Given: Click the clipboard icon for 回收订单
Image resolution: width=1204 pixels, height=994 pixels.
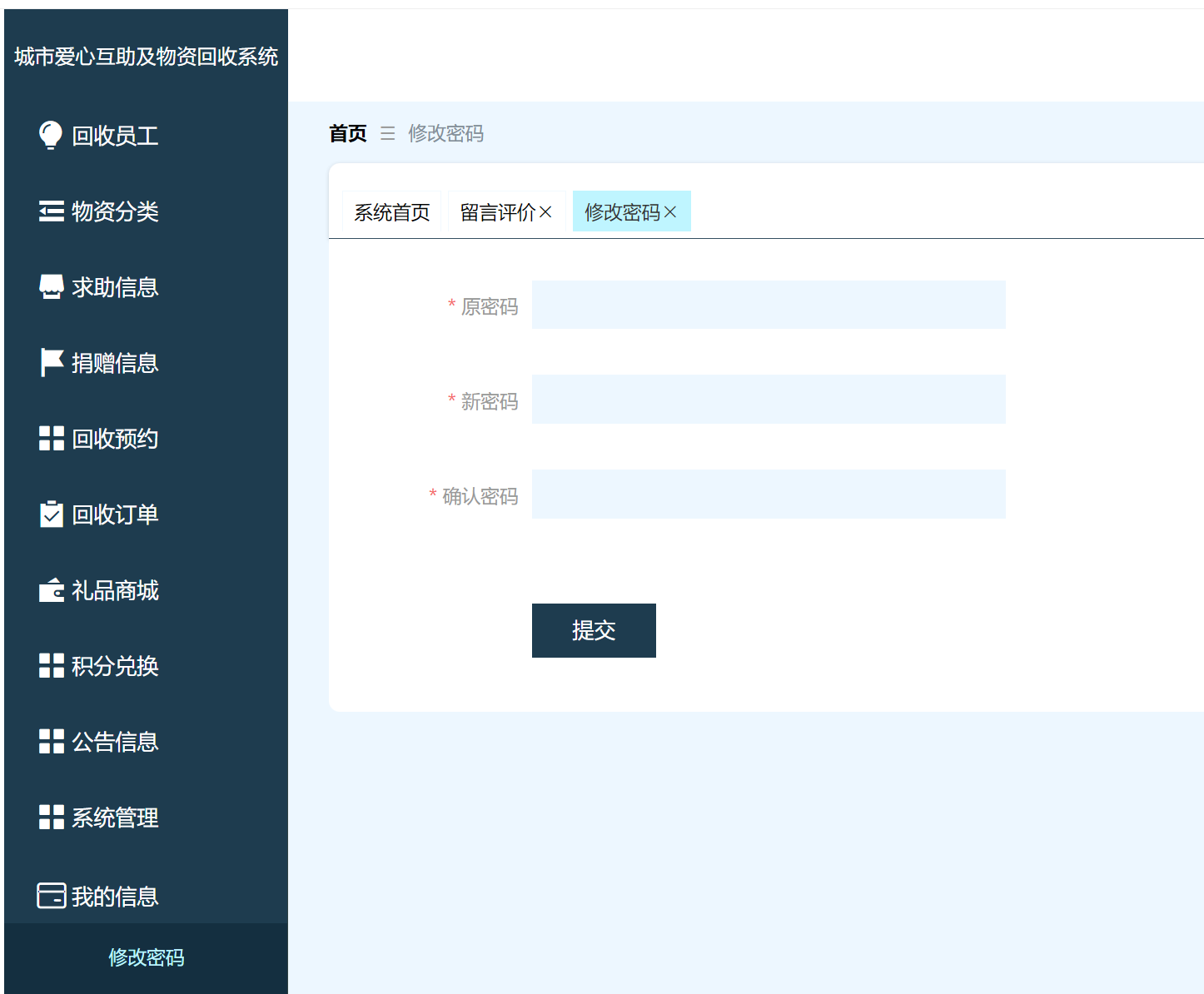Looking at the screenshot, I should [x=50, y=514].
